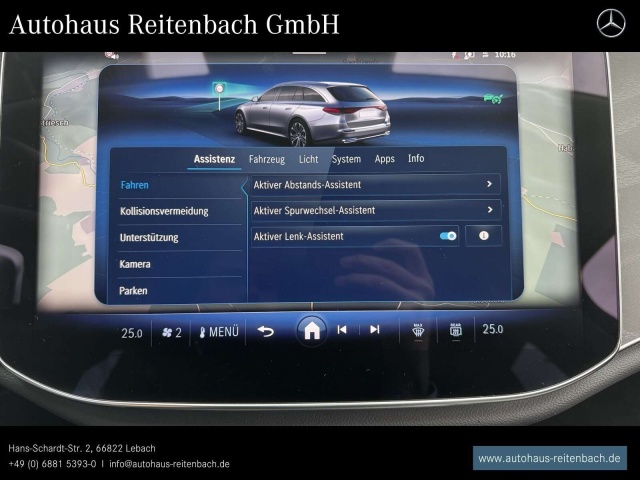
Task: Open the climate MENÜ
Action: 218,332
